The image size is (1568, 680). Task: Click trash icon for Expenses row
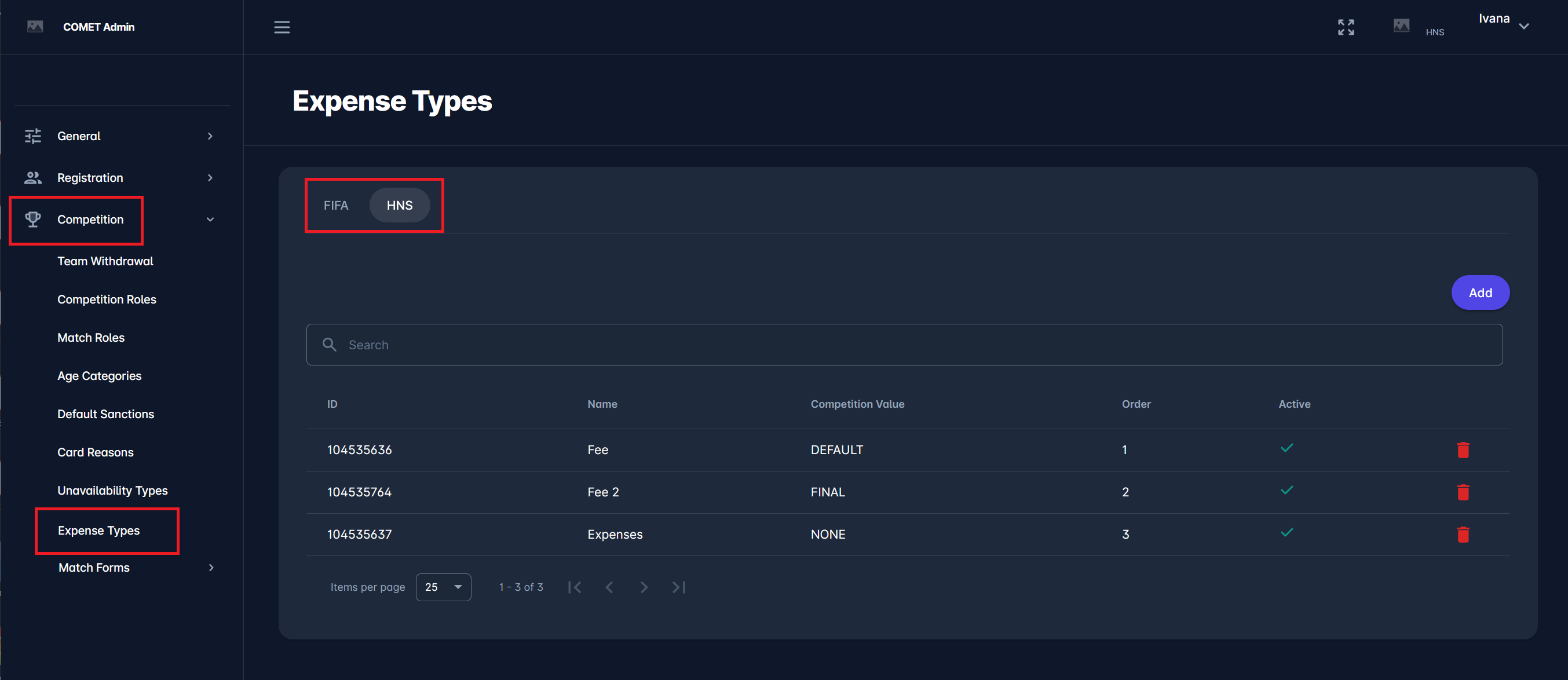1463,535
